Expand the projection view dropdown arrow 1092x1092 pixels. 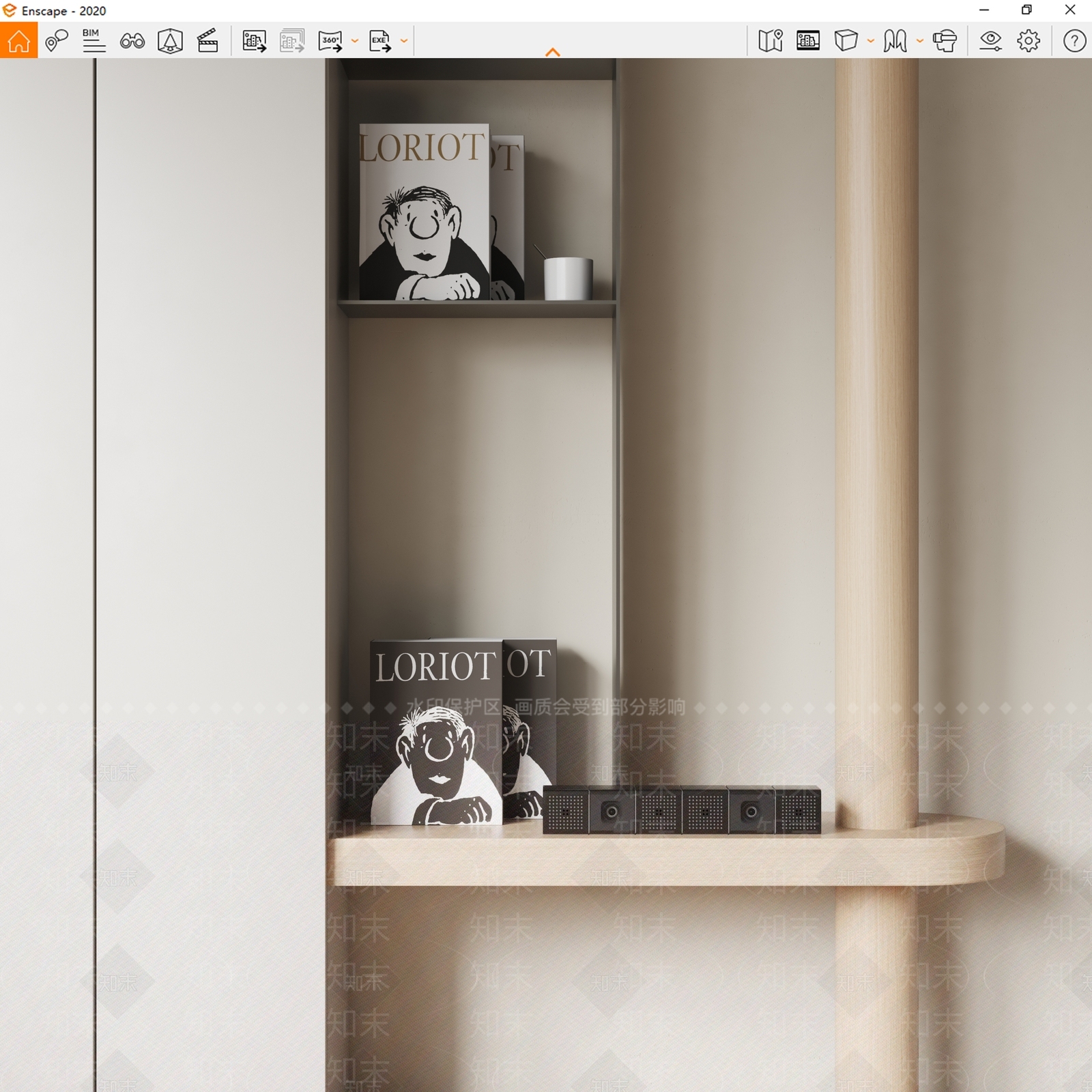point(870,41)
